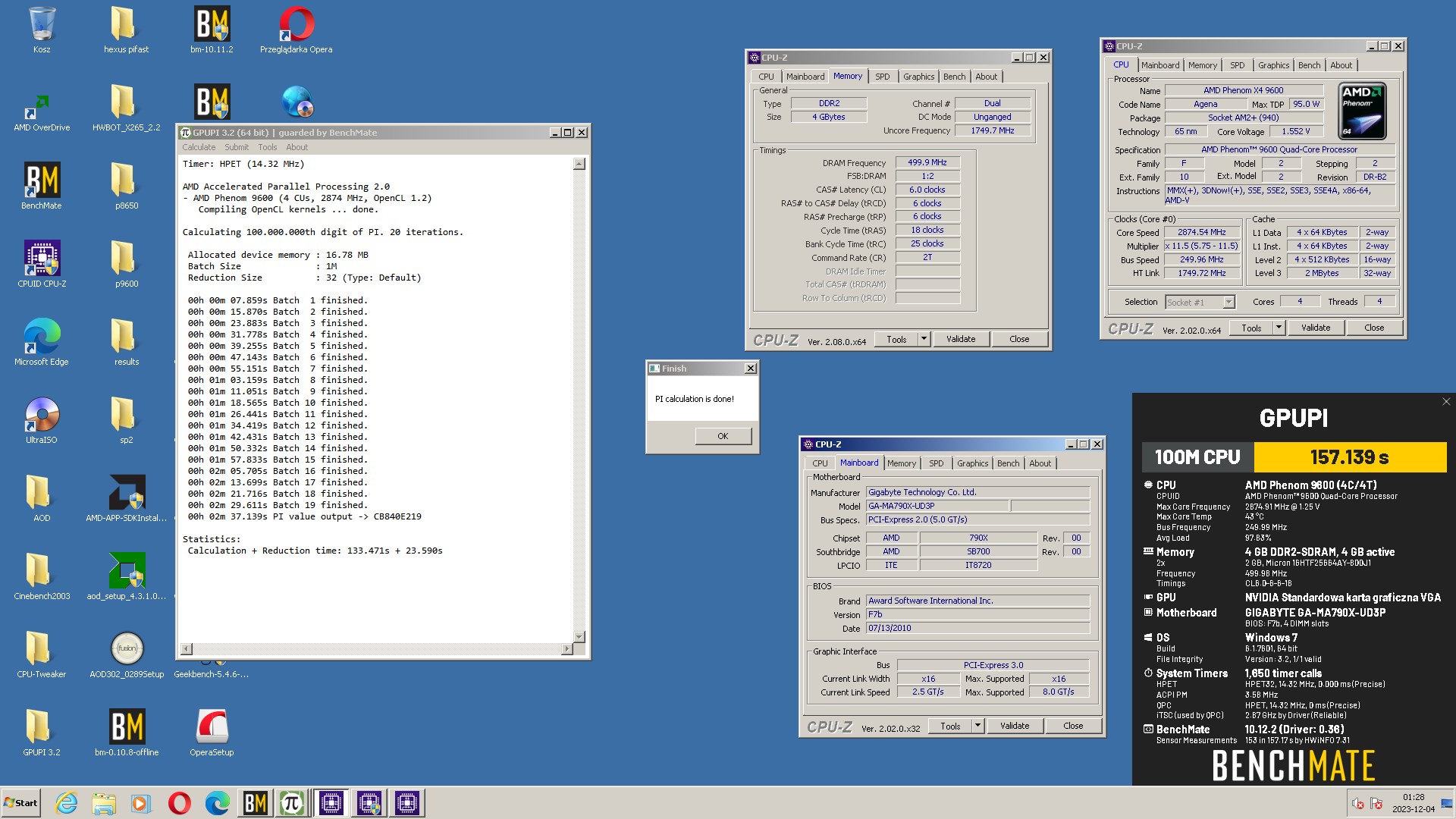Select Memory tab in Mainboard CPU-Z window
The width and height of the screenshot is (1456, 819).
point(902,463)
